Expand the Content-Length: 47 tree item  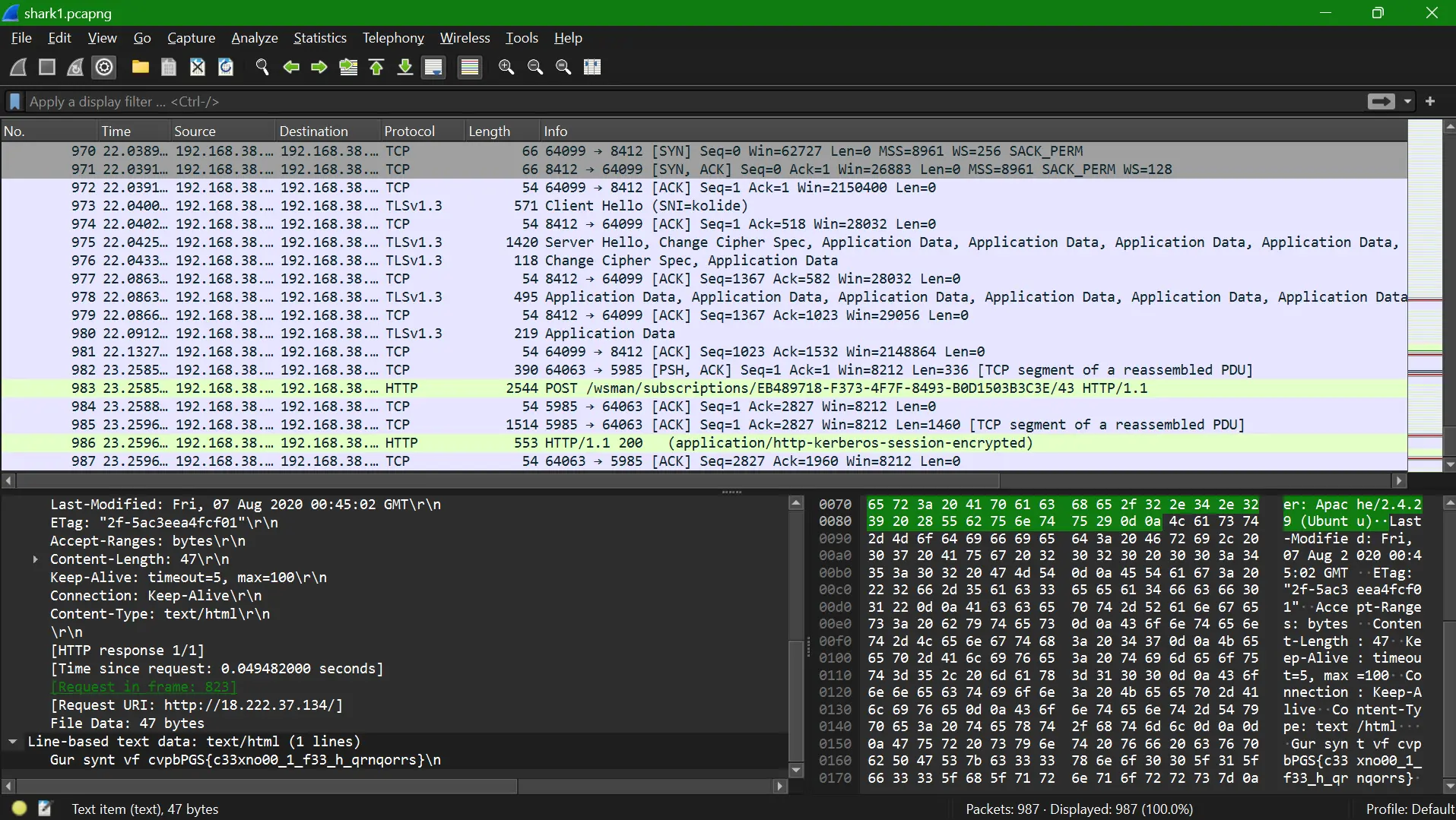(x=35, y=559)
